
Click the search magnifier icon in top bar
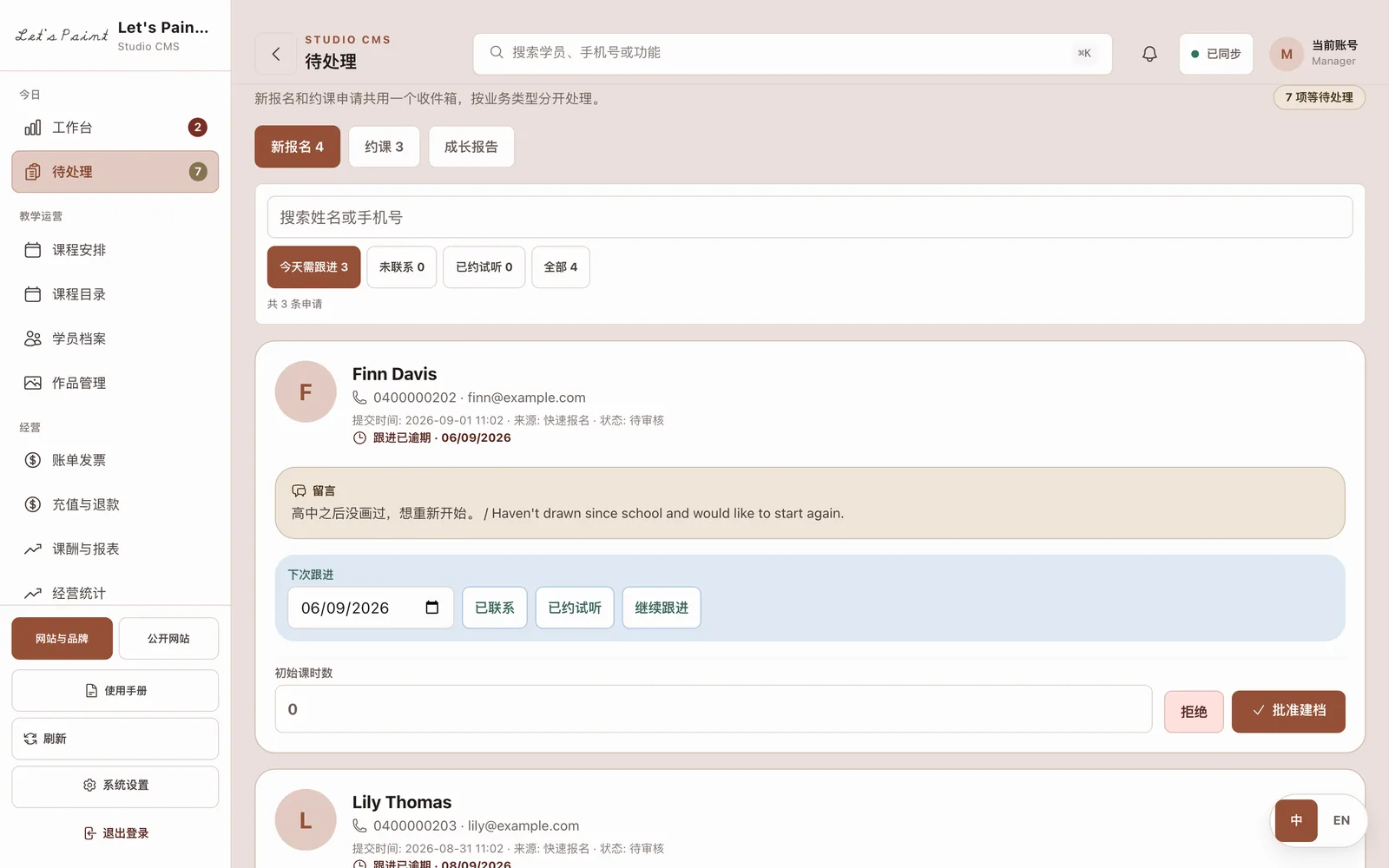tap(497, 52)
